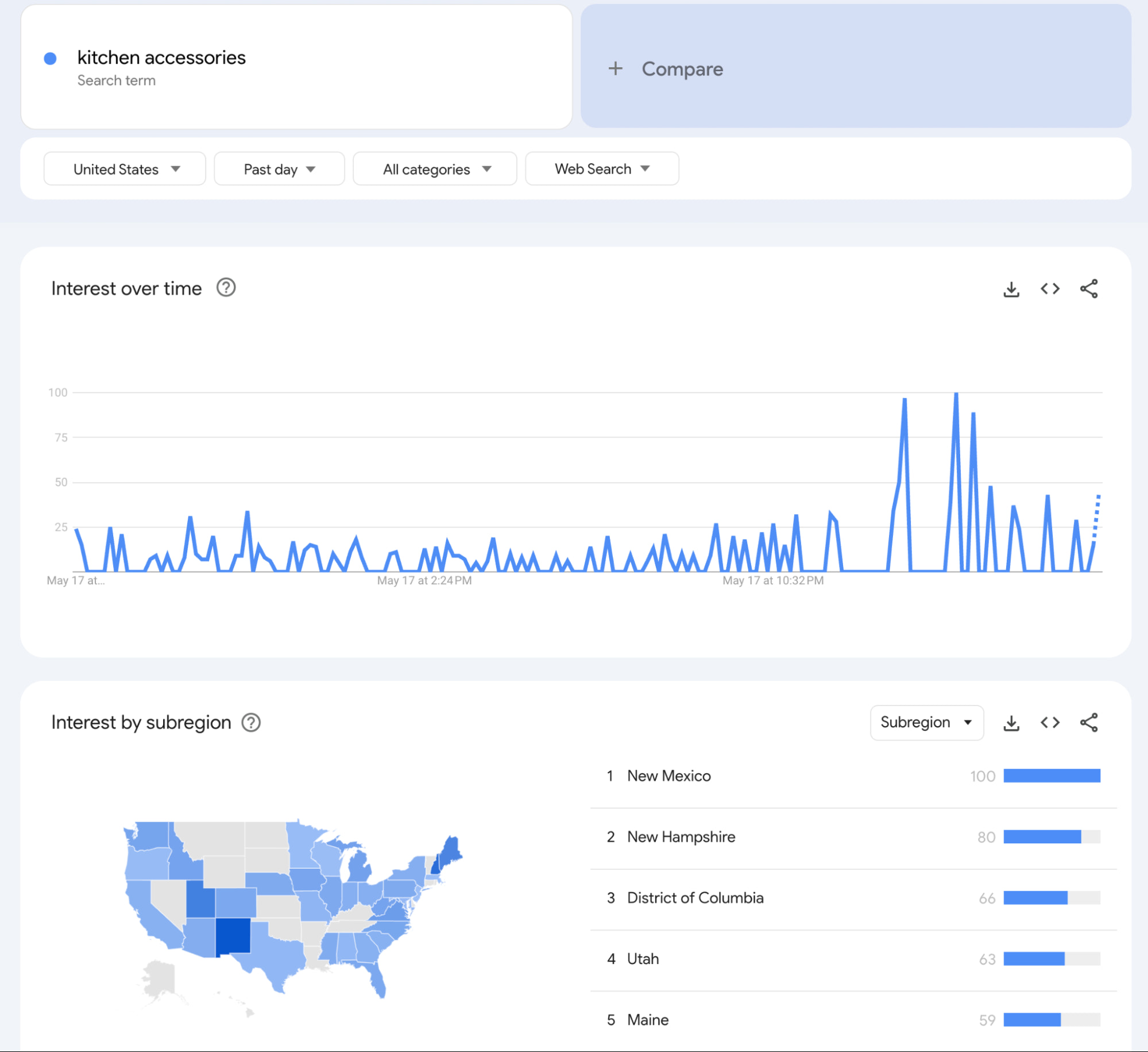Download the Interest by subregion data
Viewport: 1148px width, 1052px height.
tap(1011, 723)
